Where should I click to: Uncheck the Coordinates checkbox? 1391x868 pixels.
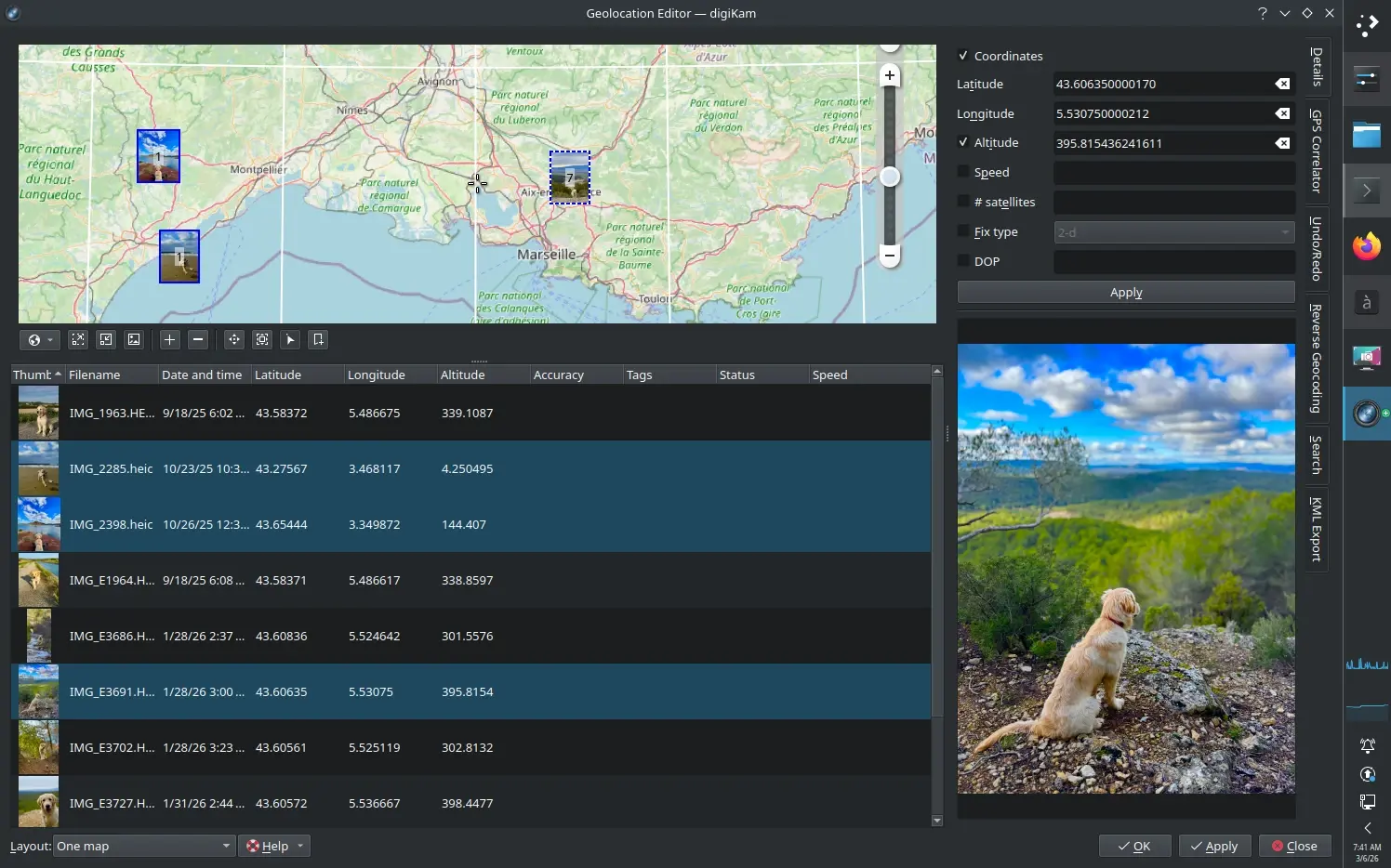[964, 55]
